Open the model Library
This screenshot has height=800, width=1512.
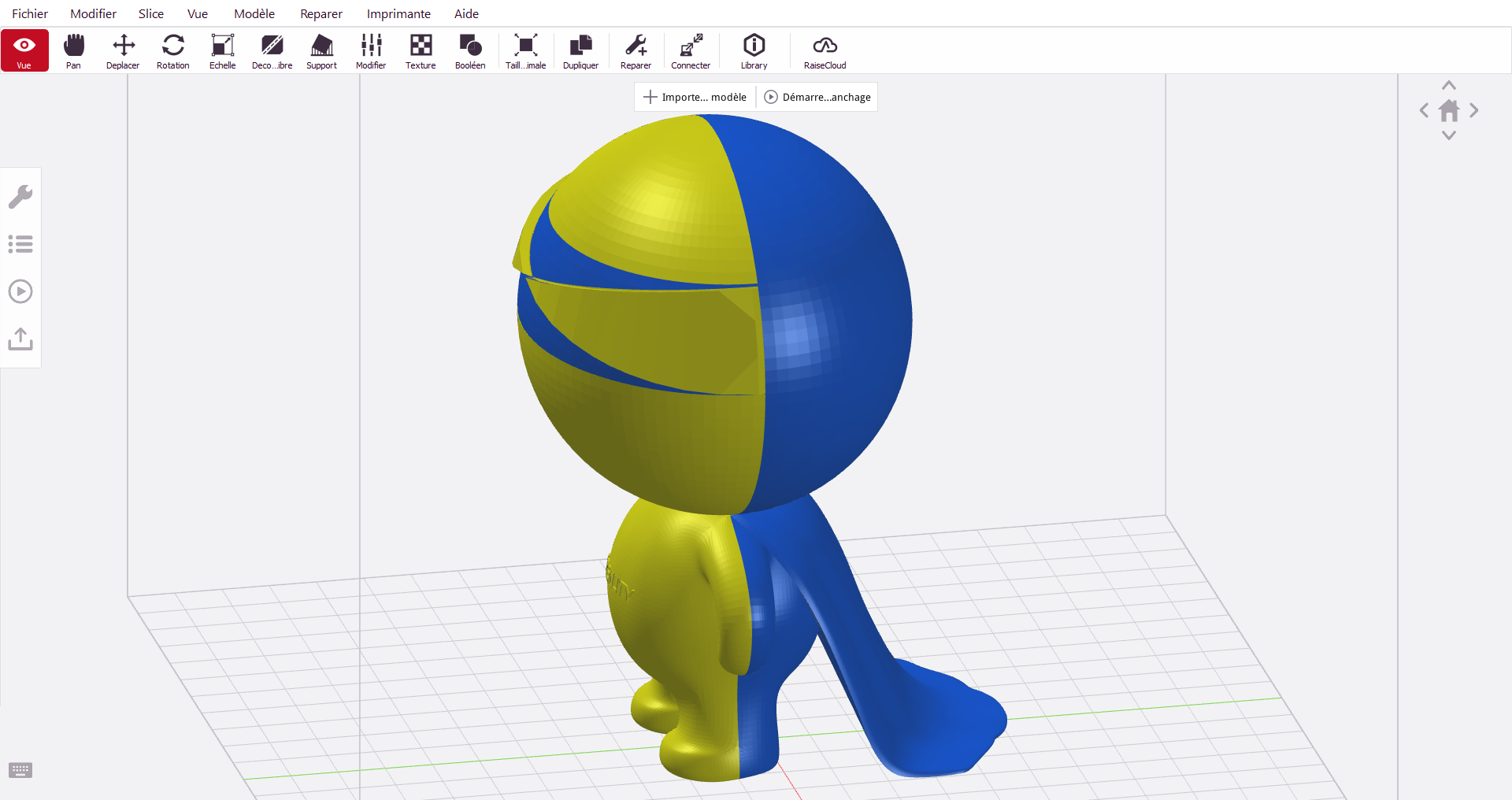(x=754, y=50)
